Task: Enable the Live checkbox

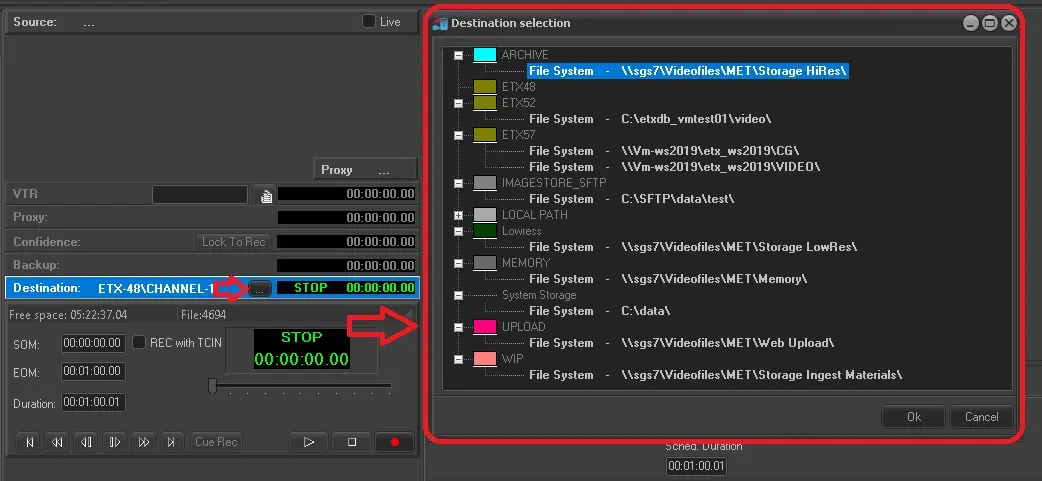Action: click(x=369, y=22)
